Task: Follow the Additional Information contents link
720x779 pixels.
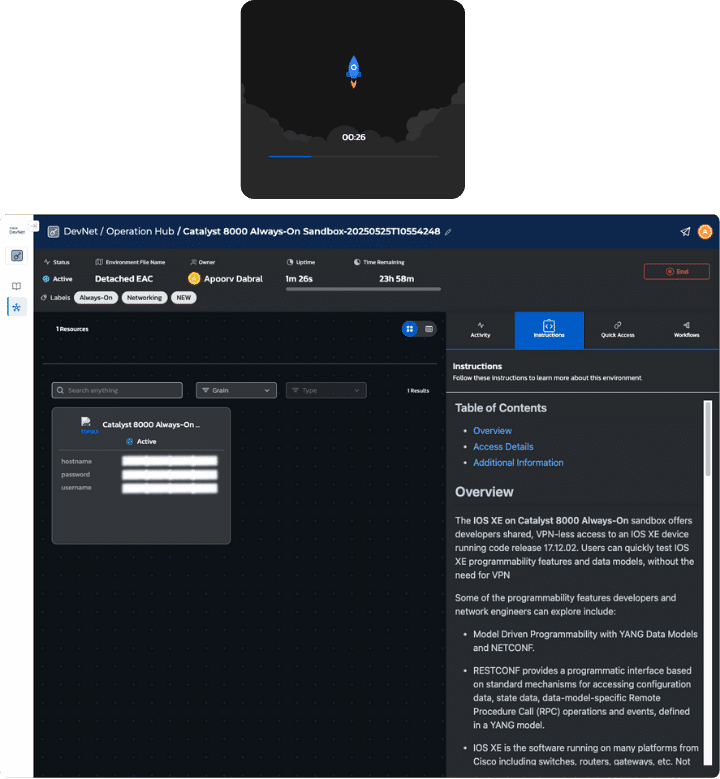Action: click(x=518, y=463)
